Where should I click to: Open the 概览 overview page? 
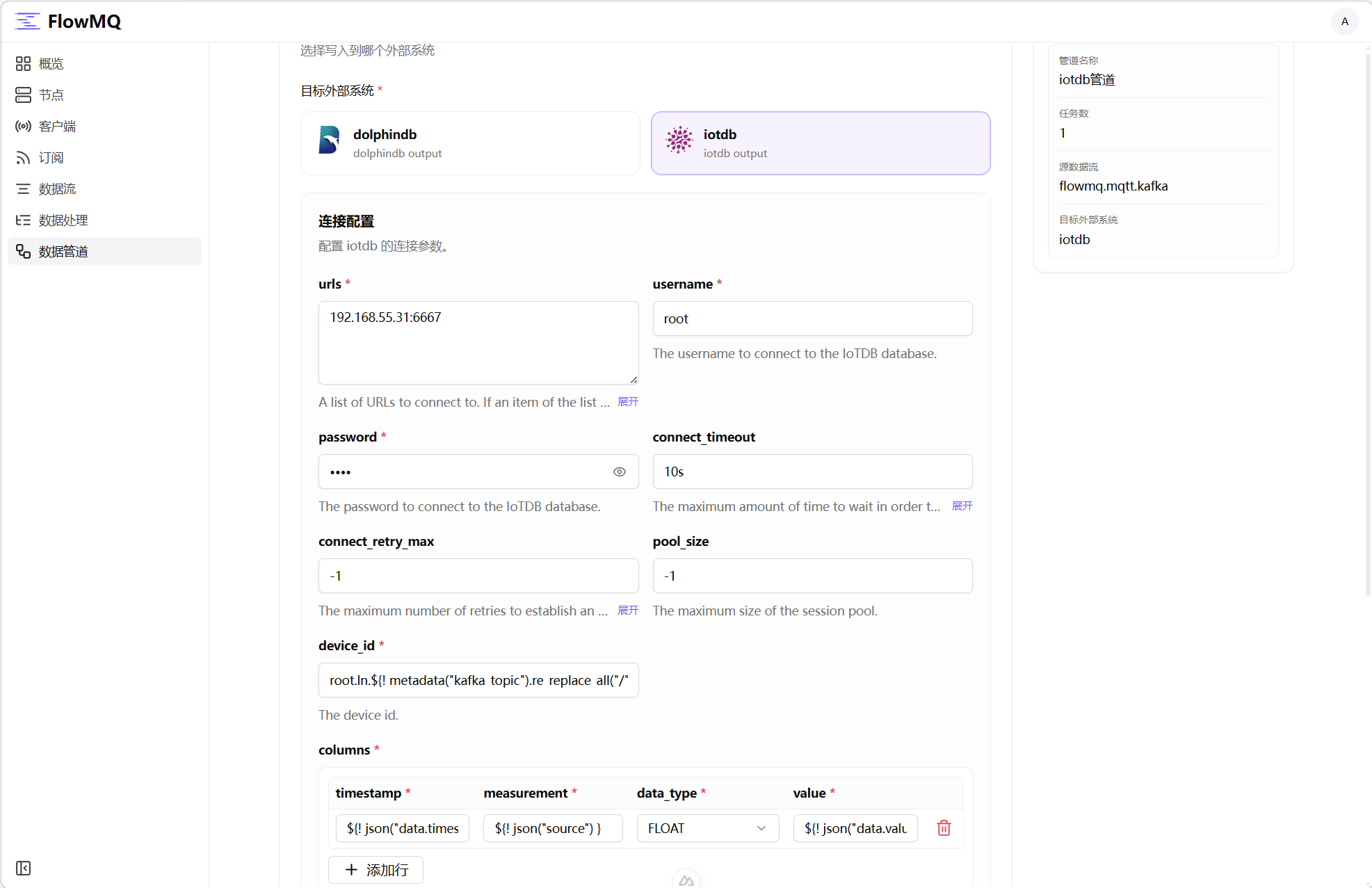point(51,64)
